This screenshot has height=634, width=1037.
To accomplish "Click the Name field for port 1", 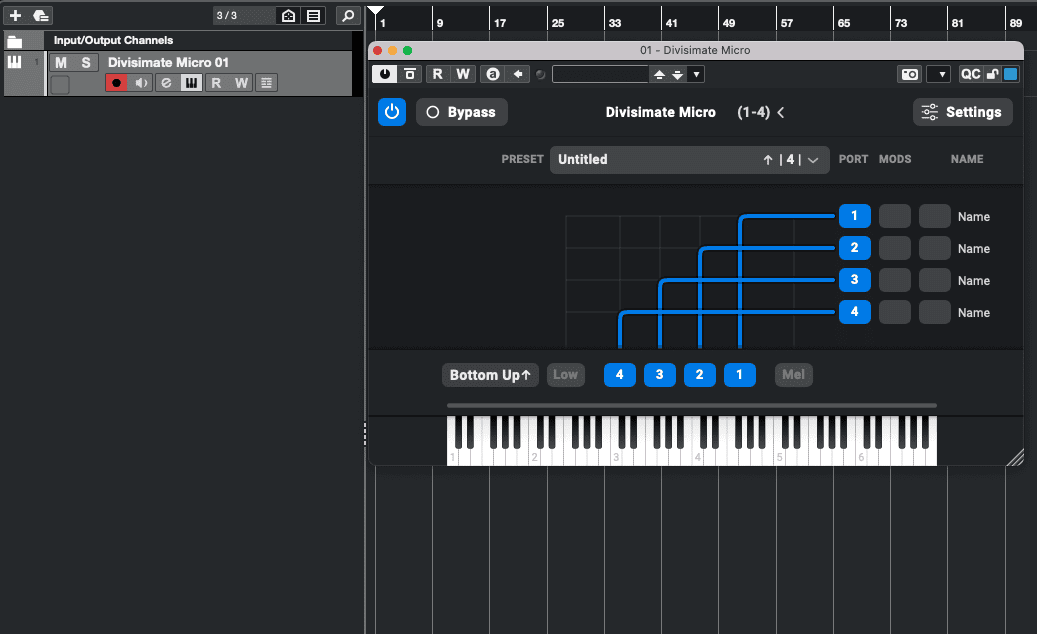I will (974, 217).
